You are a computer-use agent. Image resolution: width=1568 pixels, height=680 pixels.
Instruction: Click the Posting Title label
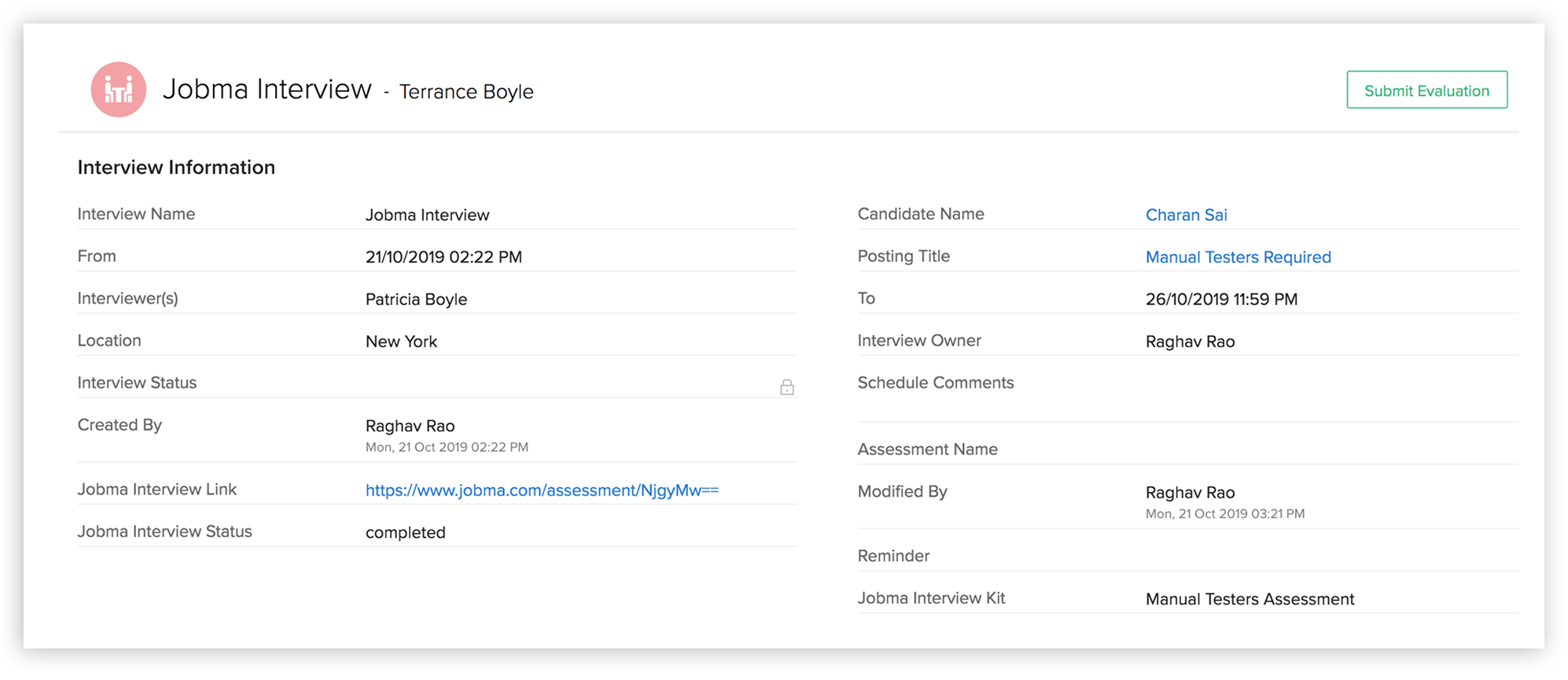904,256
